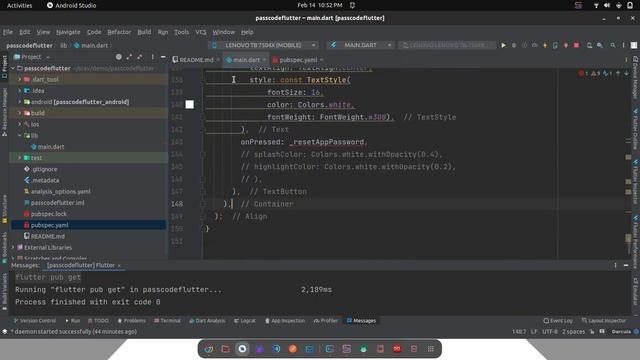Close the main.dart editor tab
Screen dimensions: 640x360
[x=264, y=60]
